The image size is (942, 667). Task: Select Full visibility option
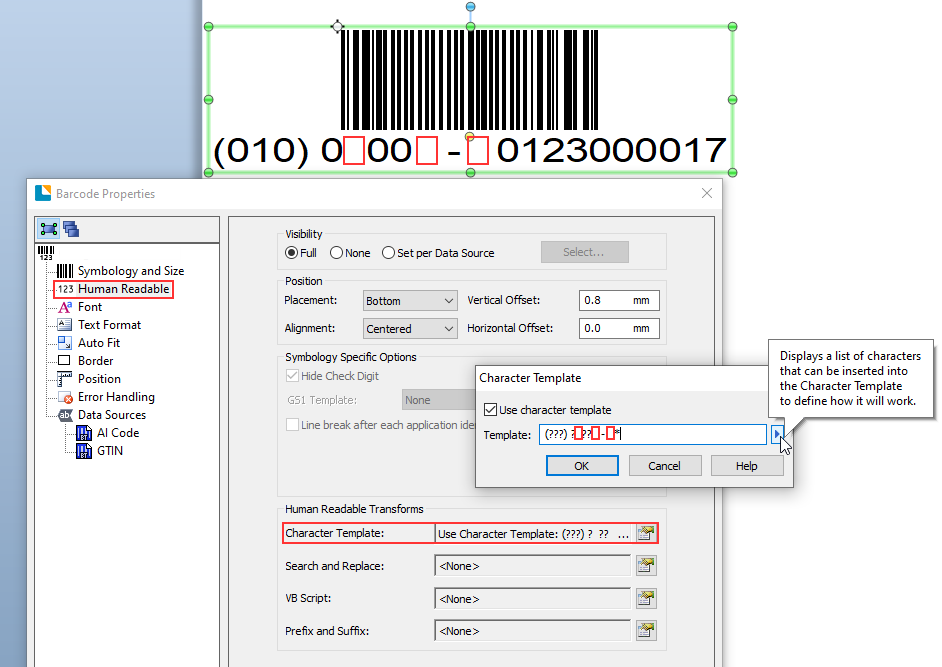(x=292, y=253)
